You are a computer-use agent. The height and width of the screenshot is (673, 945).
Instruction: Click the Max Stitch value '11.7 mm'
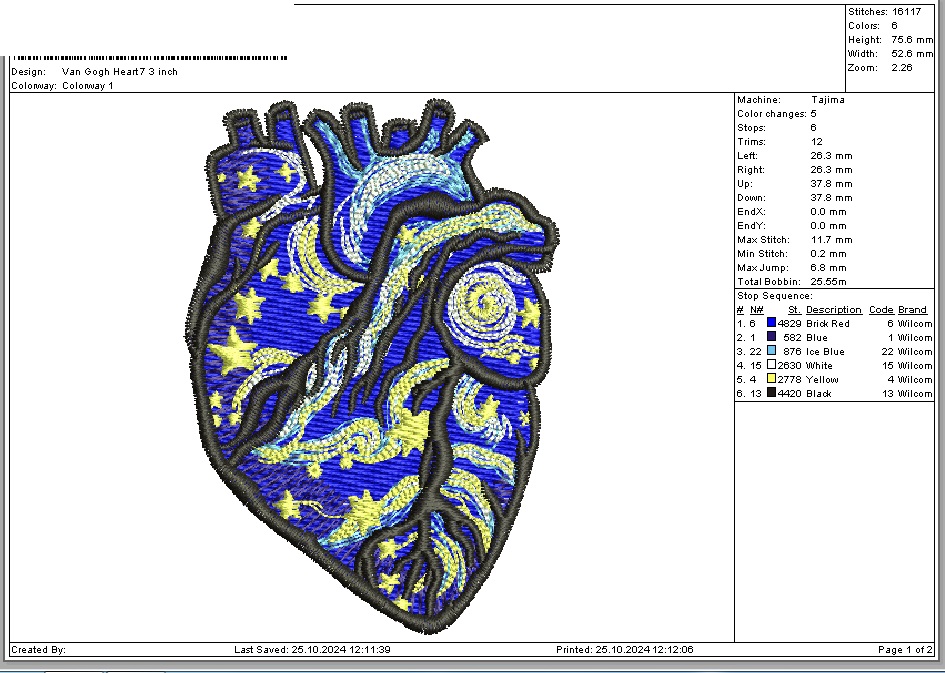pos(832,240)
